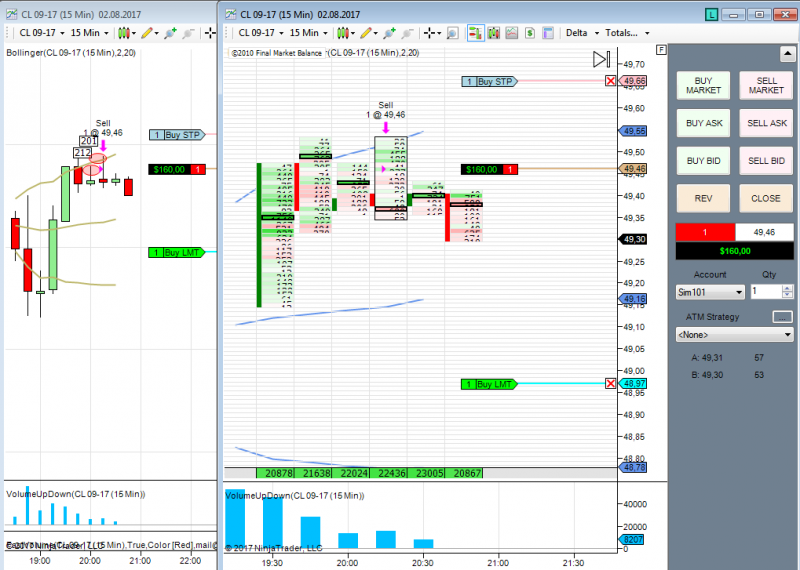The image size is (800, 570).
Task: Select crosshair tool in left chart toolbar
Action: 210,33
